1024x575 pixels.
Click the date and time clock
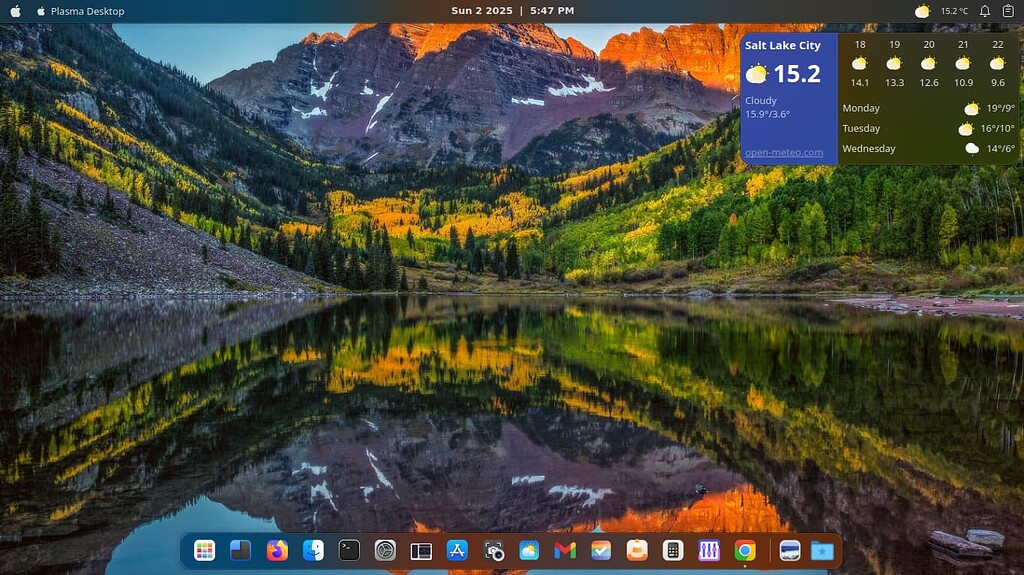click(512, 11)
